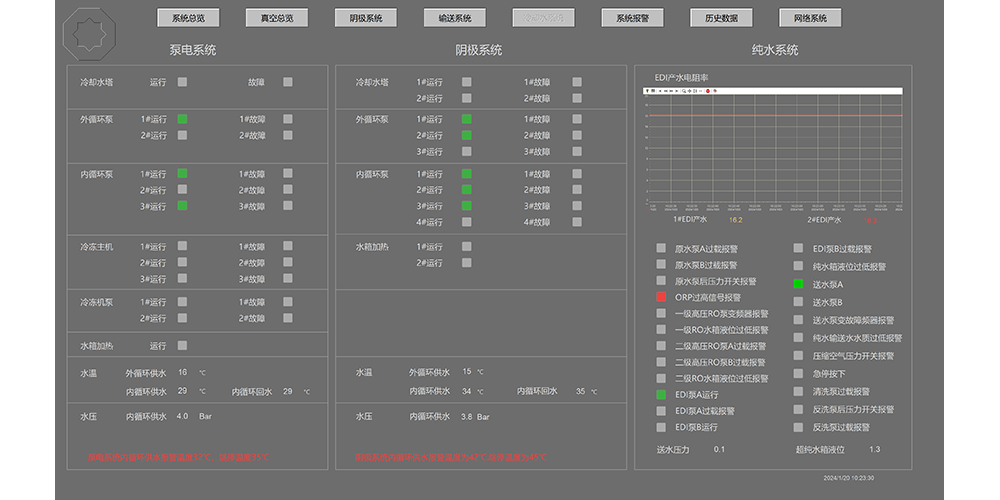
Task: Open the 系统总览 page
Action: point(188,18)
